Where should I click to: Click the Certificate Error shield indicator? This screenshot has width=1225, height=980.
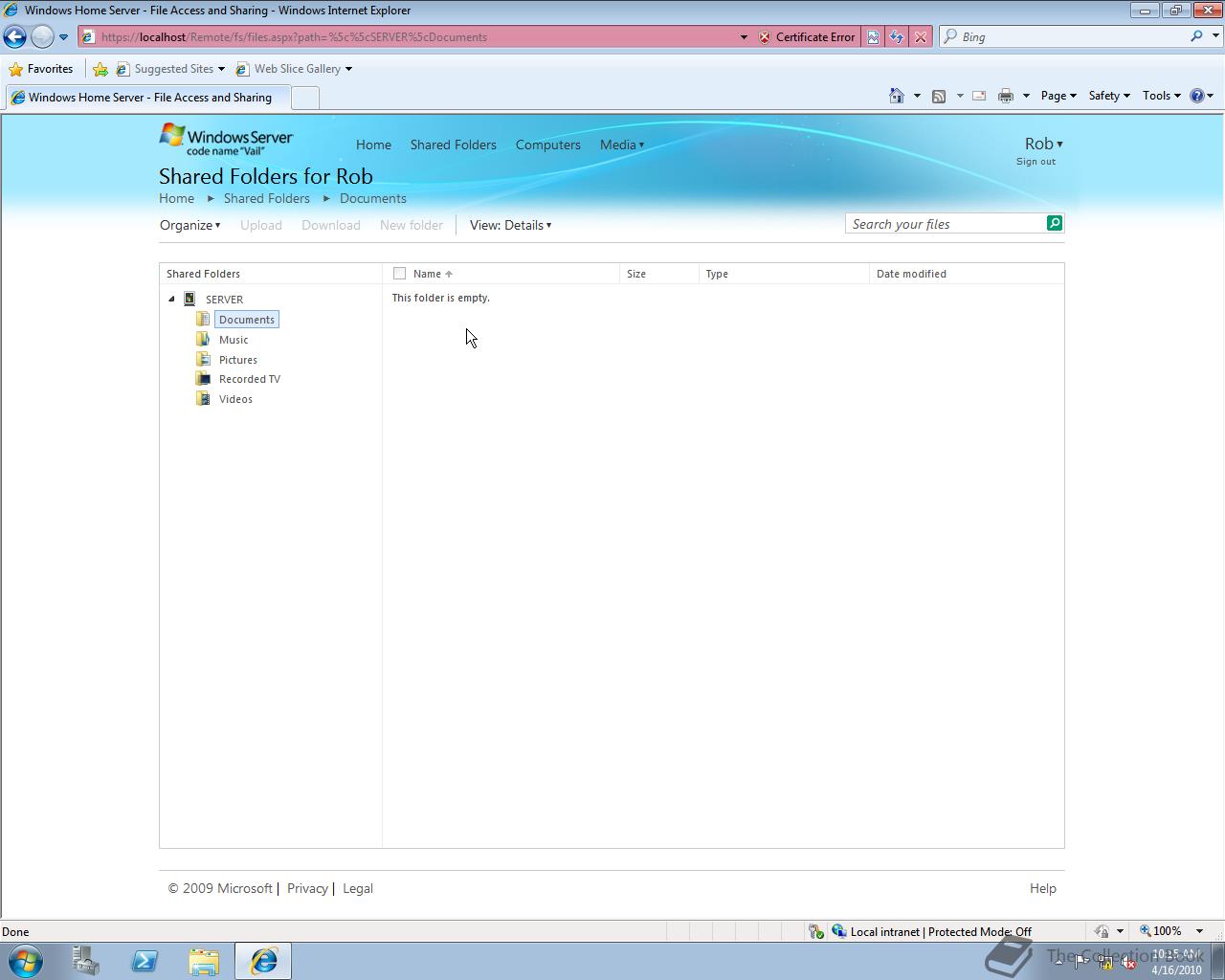point(806,36)
